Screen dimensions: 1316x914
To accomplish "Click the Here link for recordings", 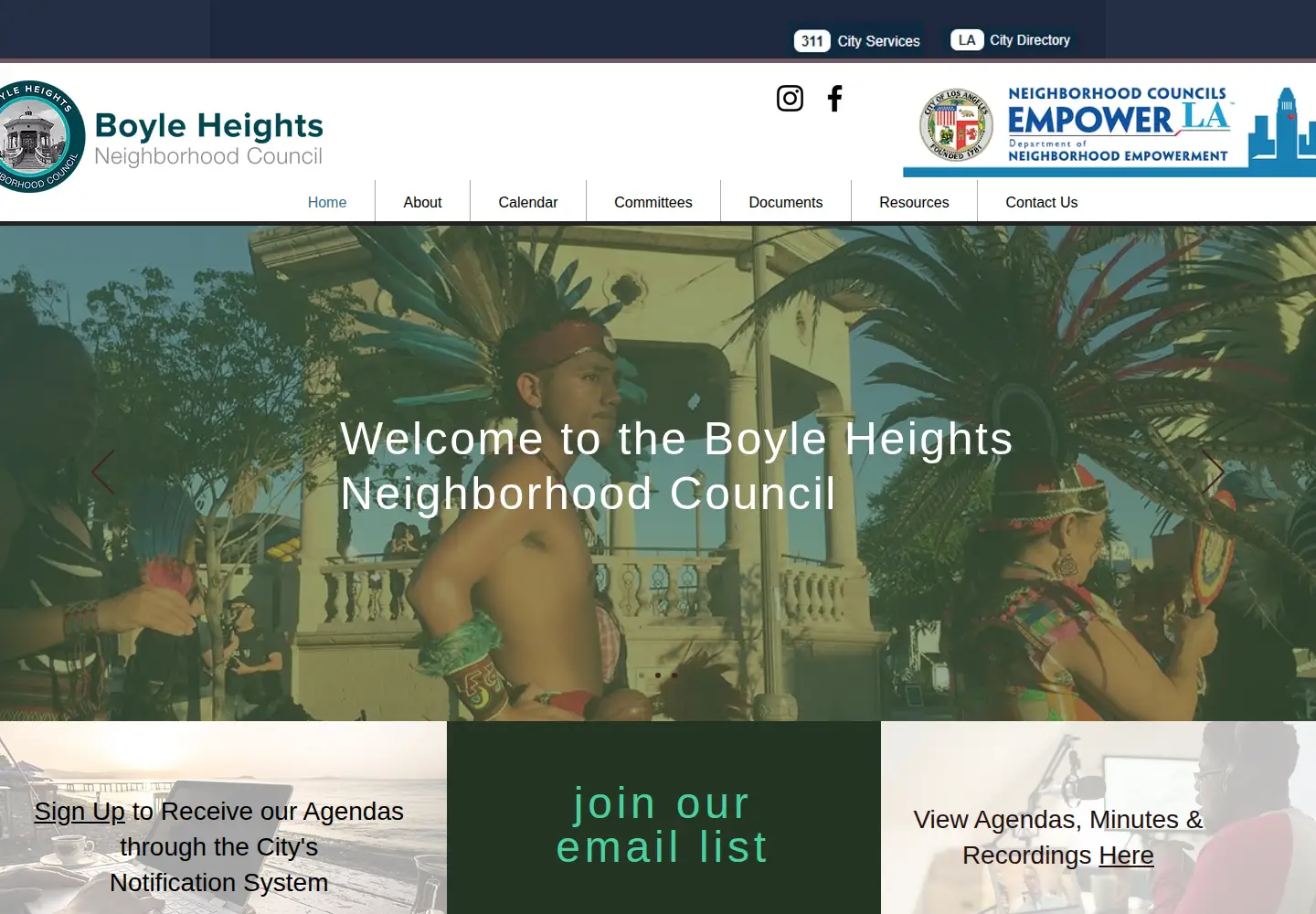I will point(1126,855).
